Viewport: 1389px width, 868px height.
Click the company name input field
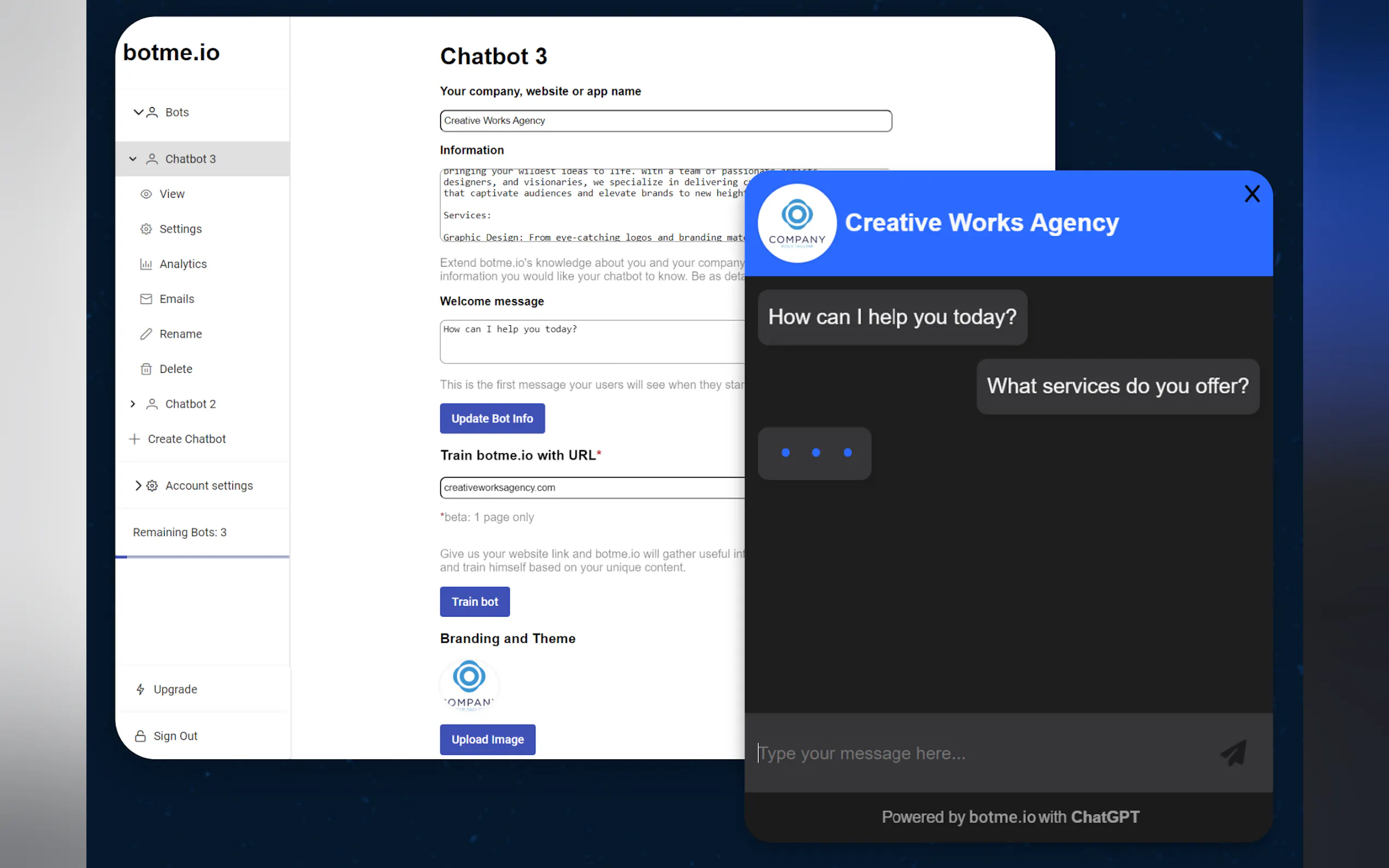click(665, 121)
